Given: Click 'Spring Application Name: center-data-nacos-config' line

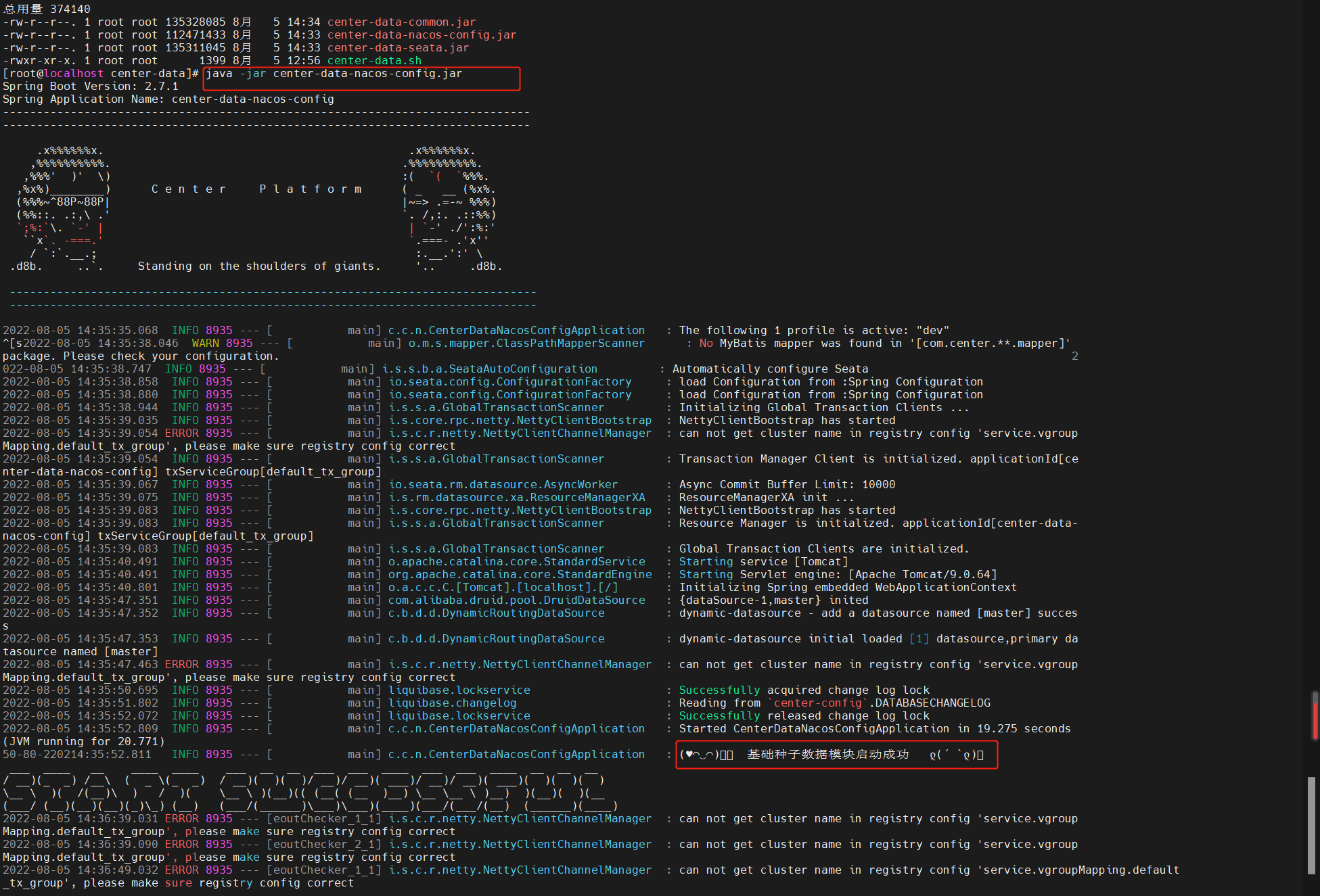Looking at the screenshot, I should tap(168, 99).
